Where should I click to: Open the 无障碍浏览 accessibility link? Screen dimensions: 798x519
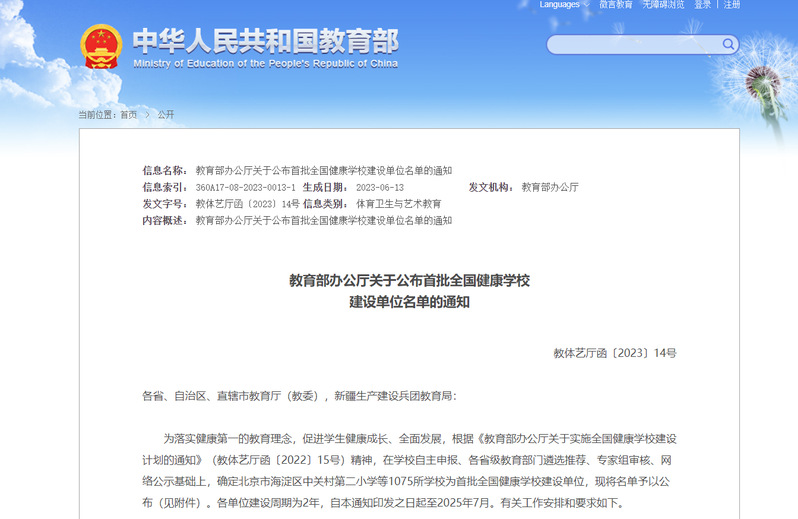663,5
